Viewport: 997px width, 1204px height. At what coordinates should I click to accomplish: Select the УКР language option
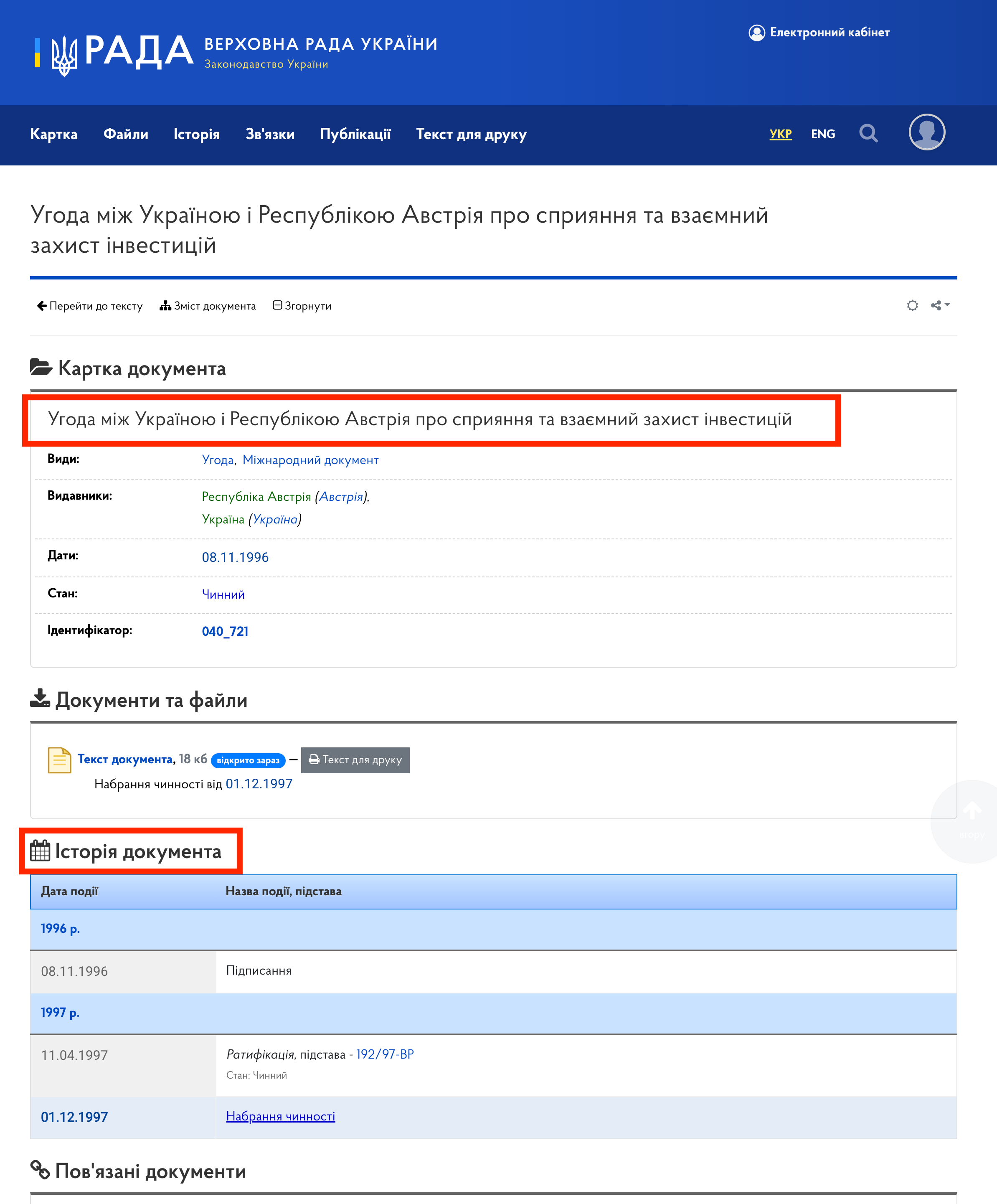780,134
